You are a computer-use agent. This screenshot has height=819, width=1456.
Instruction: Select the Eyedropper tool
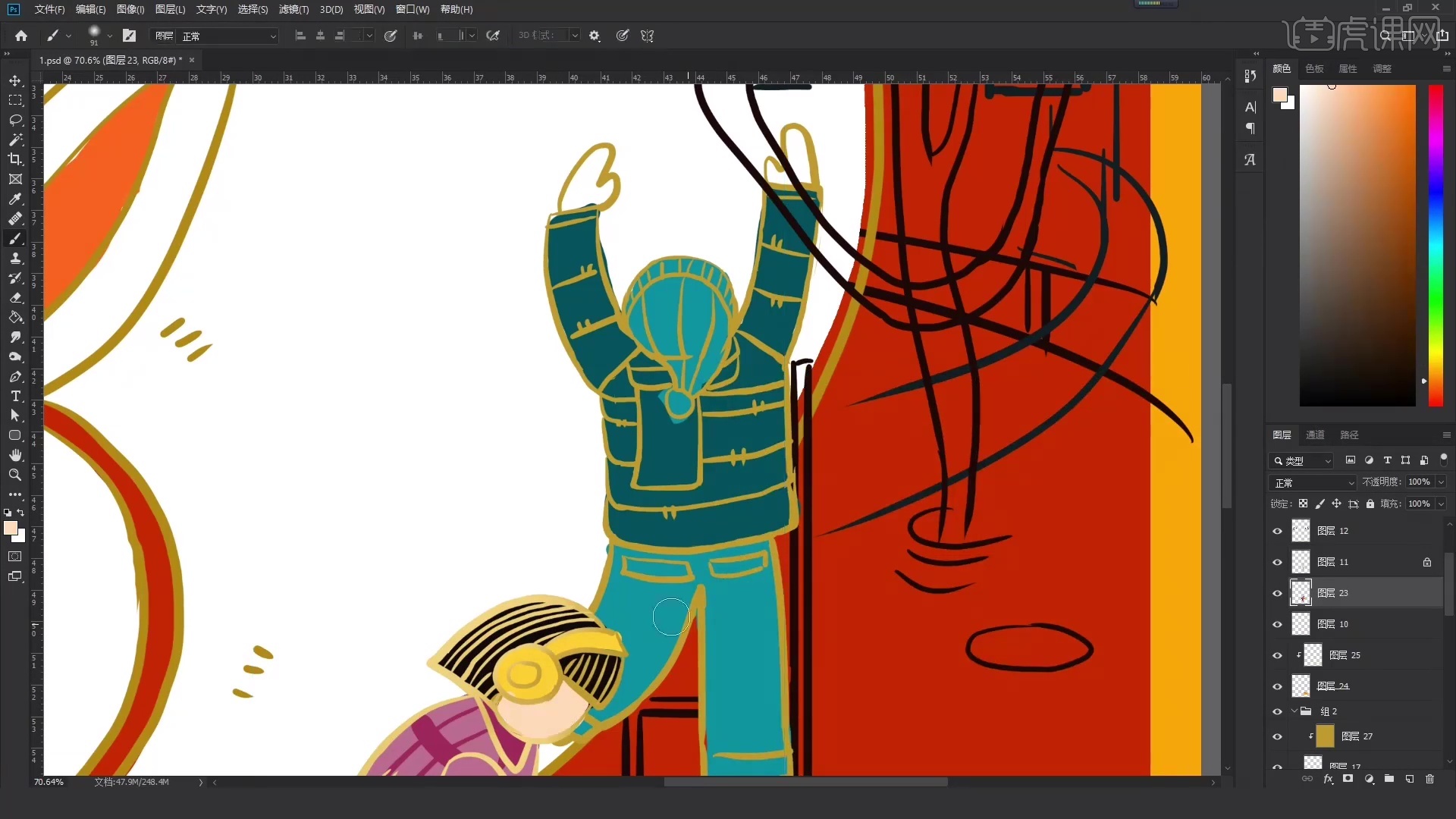coord(15,199)
